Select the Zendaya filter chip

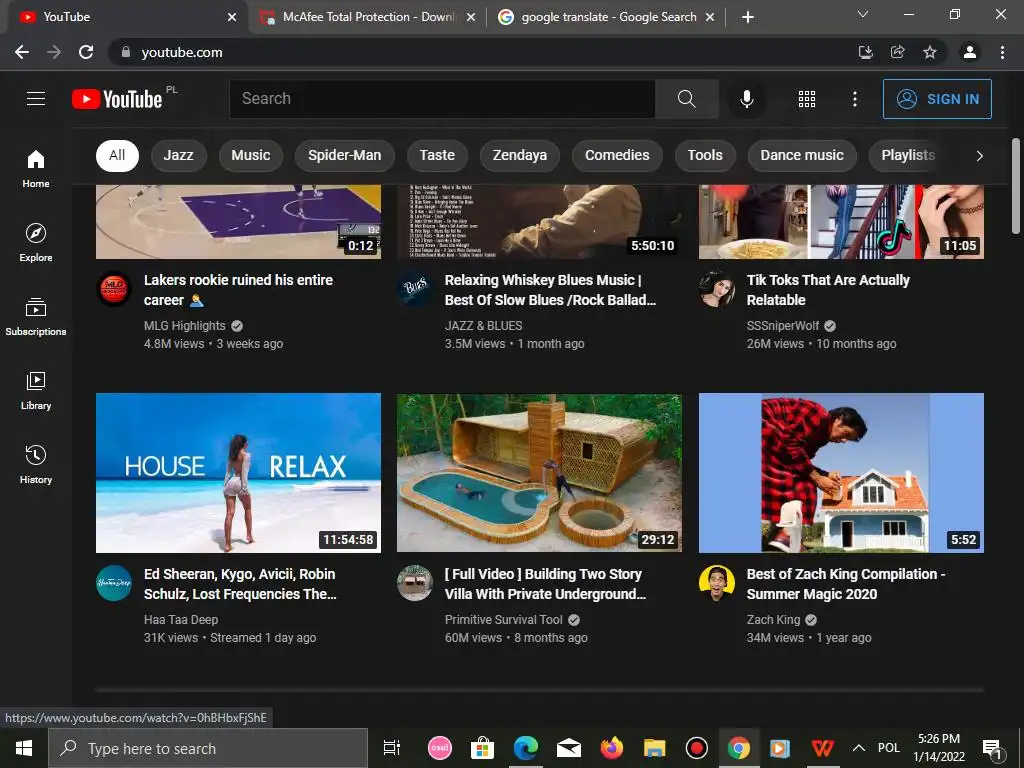(x=520, y=155)
